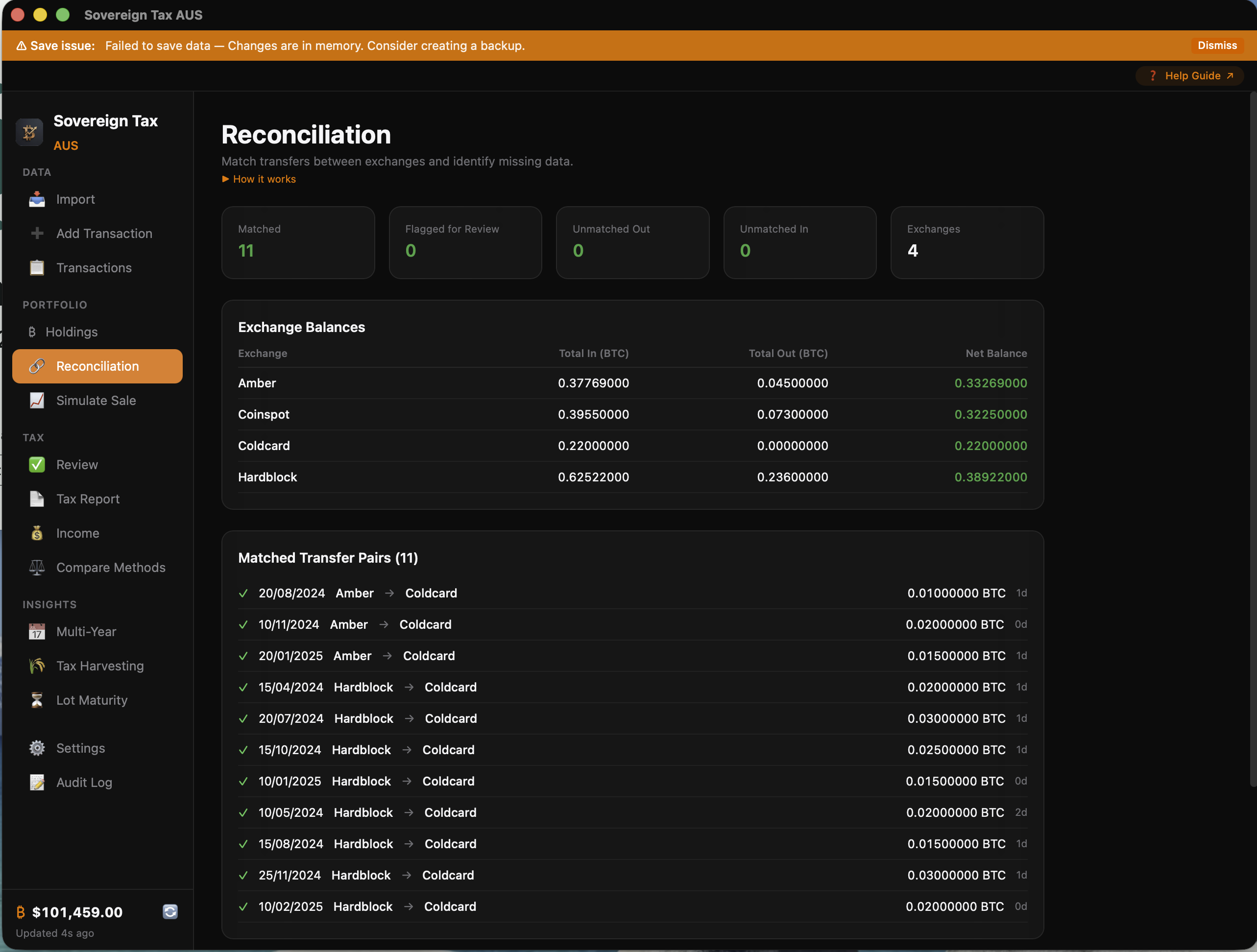Click the Add Transaction plus icon
This screenshot has width=1257, height=952.
[36, 234]
